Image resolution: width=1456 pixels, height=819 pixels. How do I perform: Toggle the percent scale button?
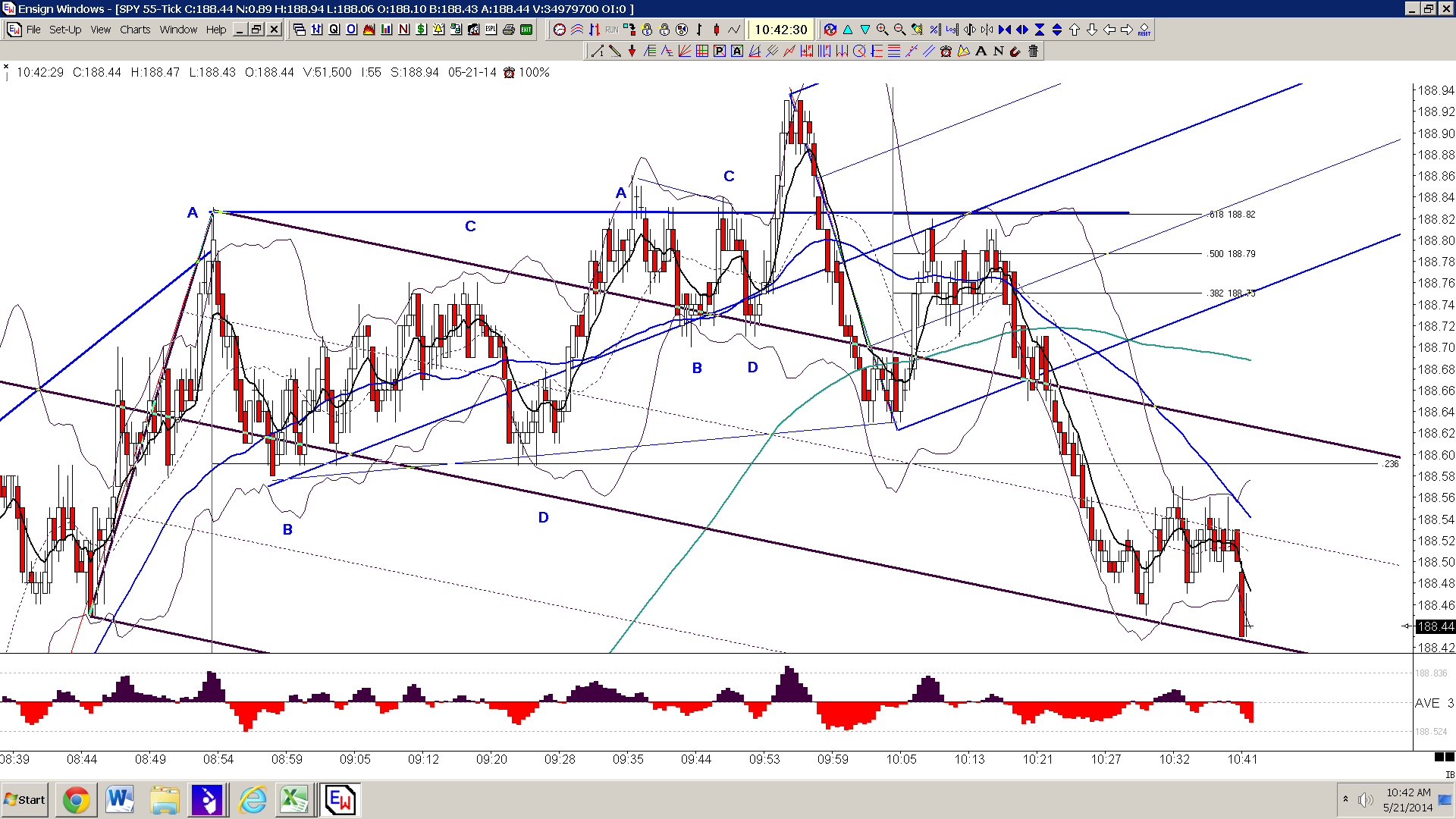point(935,30)
